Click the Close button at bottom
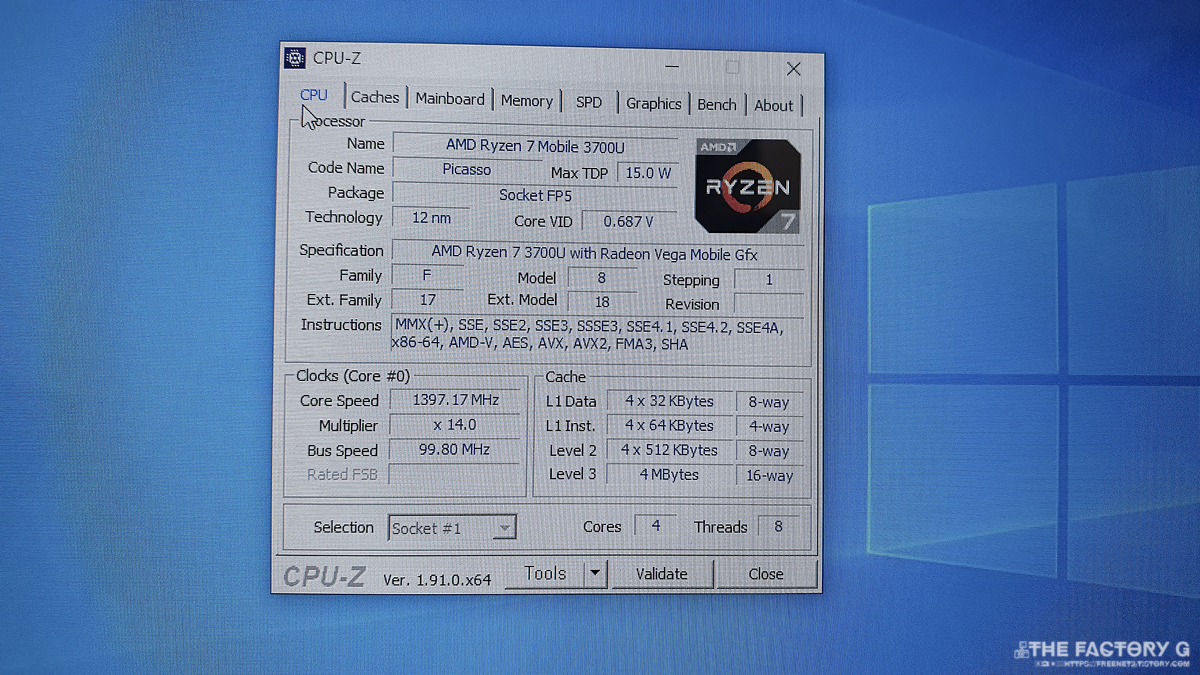This screenshot has height=675, width=1200. [766, 574]
